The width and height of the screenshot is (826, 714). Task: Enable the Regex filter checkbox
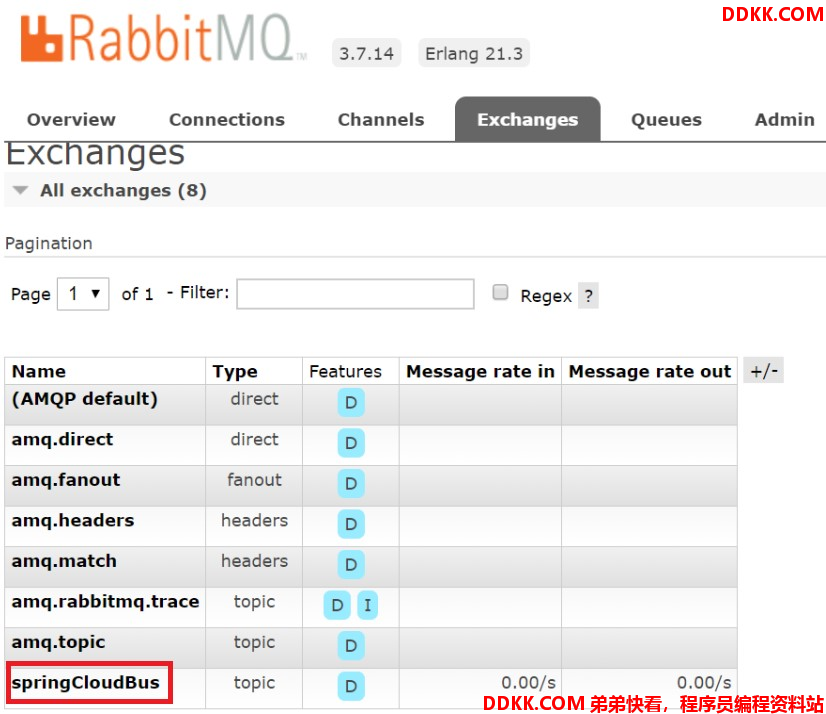coord(500,292)
